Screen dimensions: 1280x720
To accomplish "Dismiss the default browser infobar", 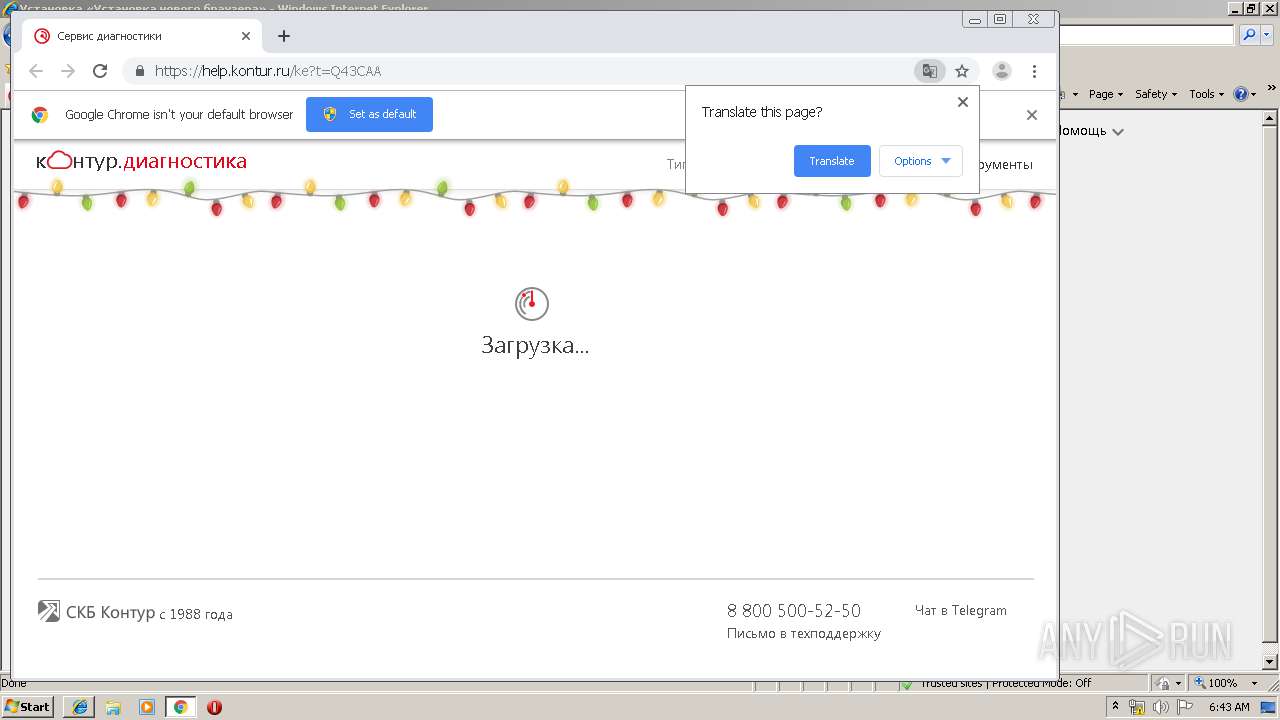I will [x=1032, y=115].
